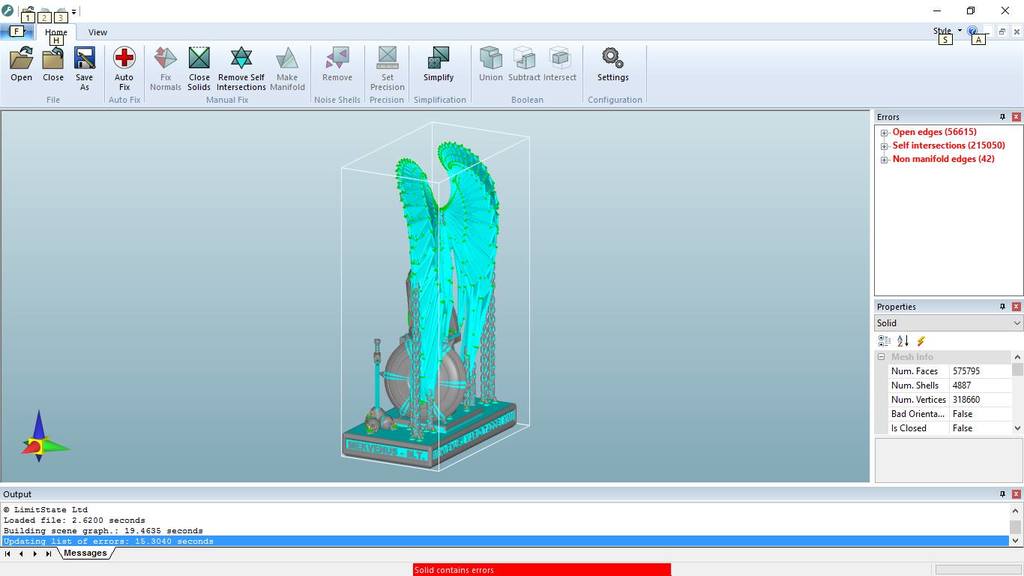
Task: Pin the Errors panel
Action: [1002, 117]
